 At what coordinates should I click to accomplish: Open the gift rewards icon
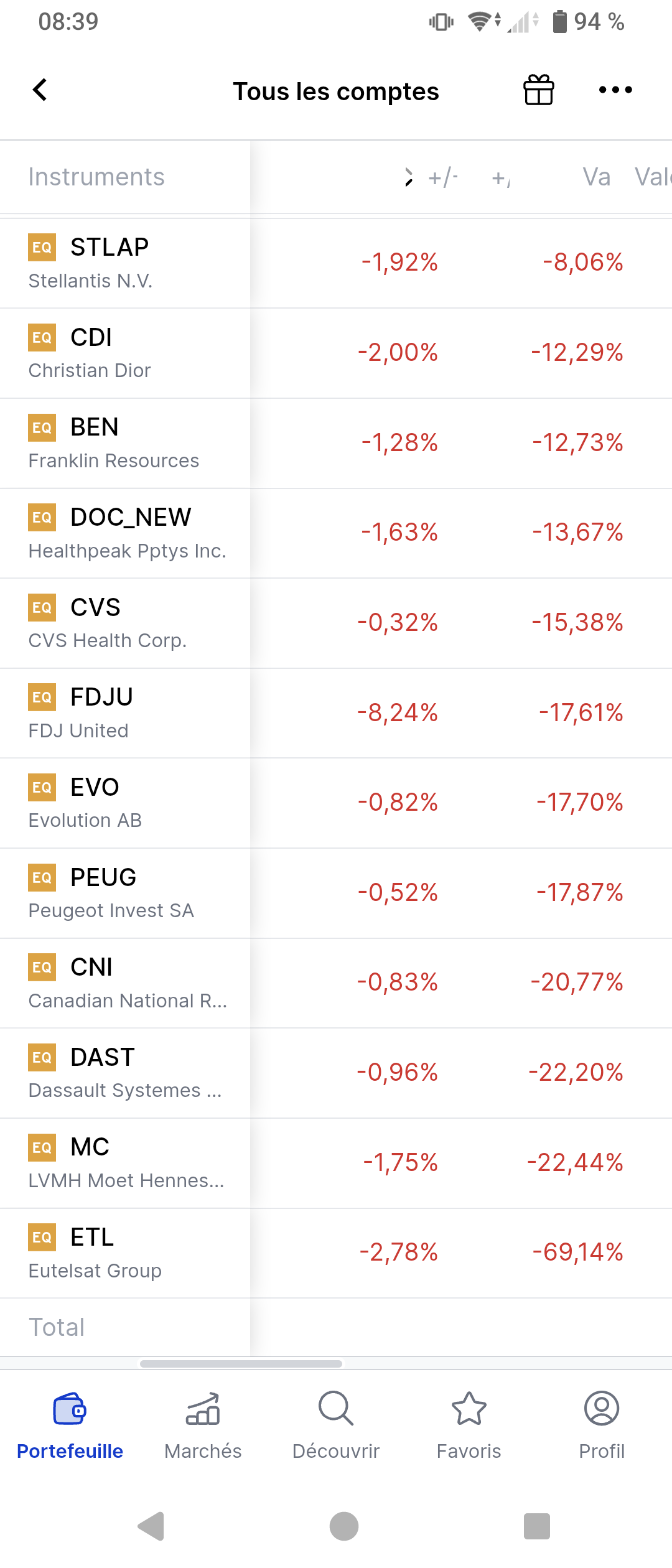[538, 90]
